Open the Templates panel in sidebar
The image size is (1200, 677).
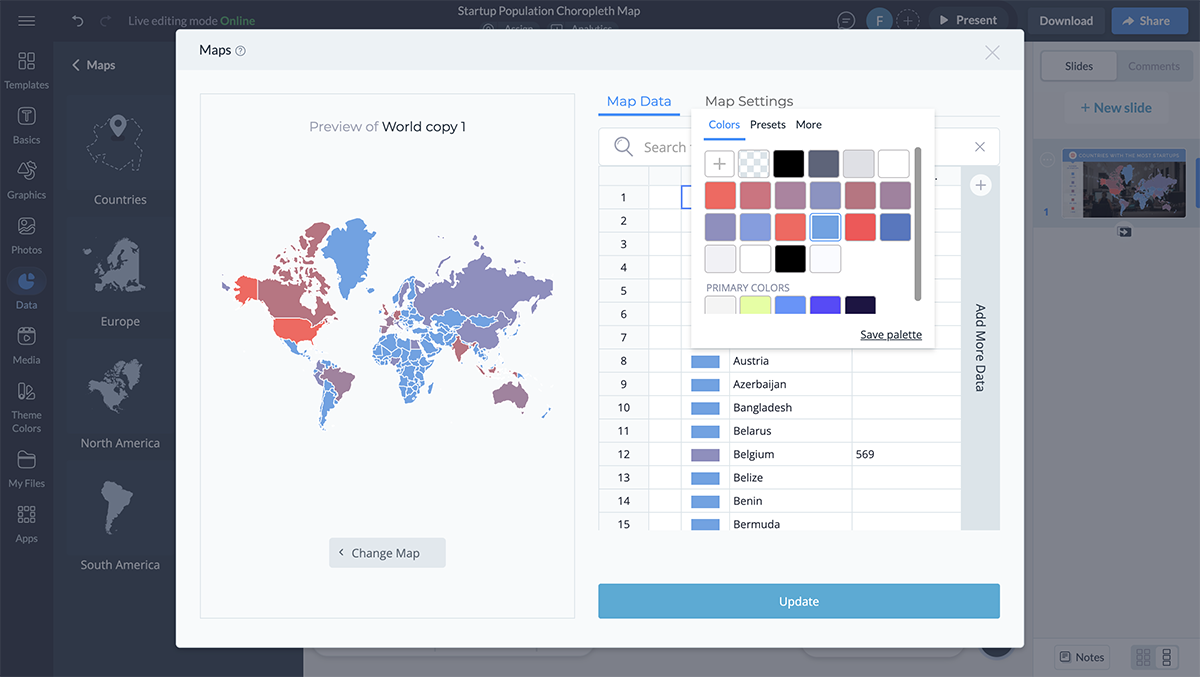coord(26,70)
